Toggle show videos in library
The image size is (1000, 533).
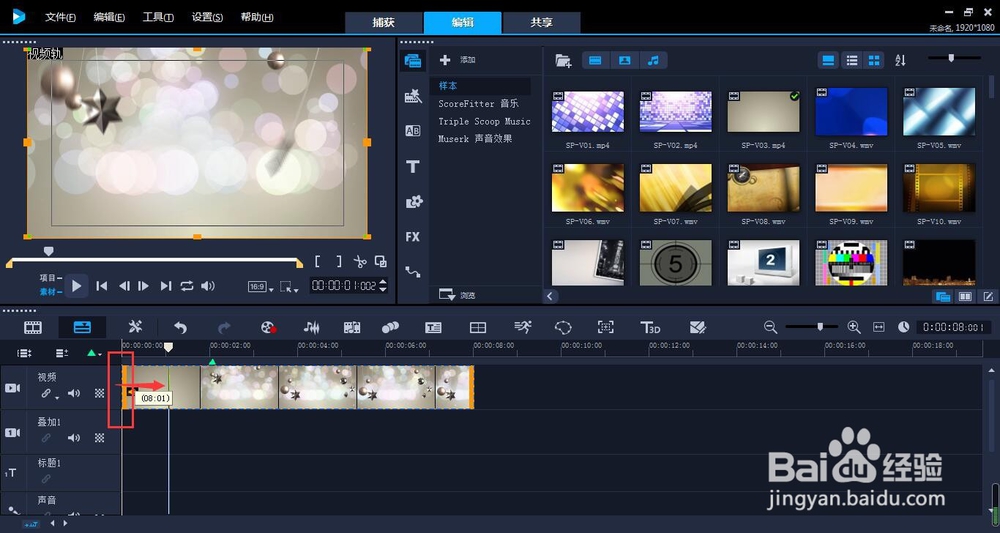[x=595, y=61]
